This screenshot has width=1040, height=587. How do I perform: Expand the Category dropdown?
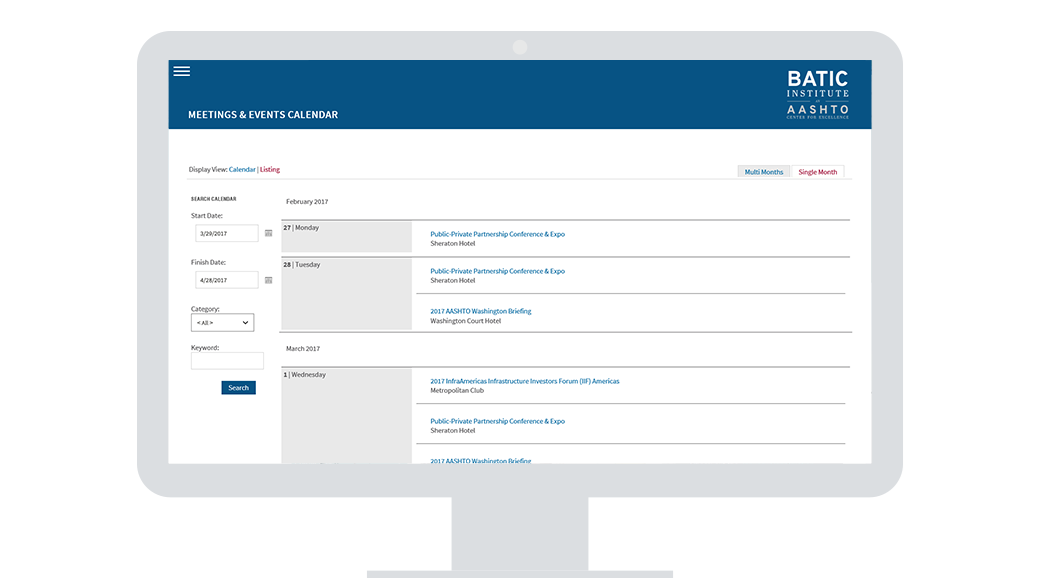pyautogui.click(x=222, y=323)
